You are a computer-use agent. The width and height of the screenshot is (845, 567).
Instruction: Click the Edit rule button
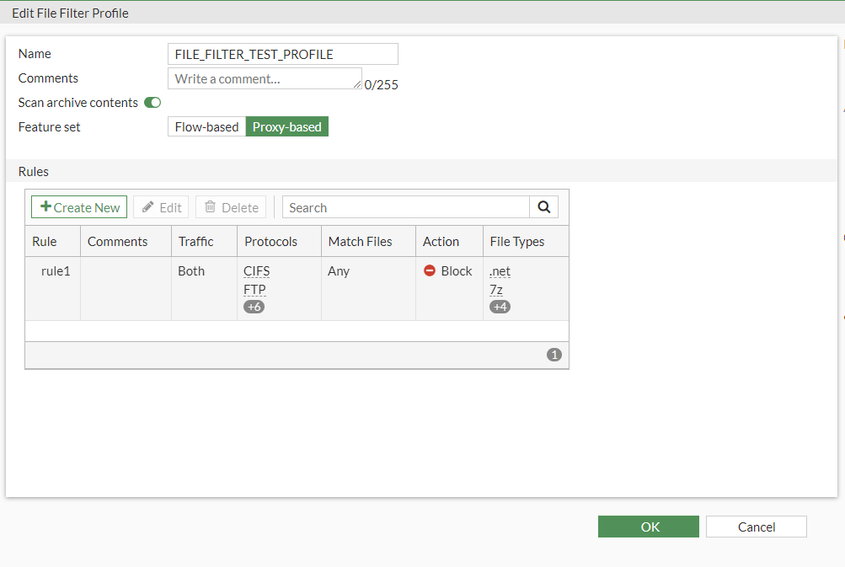pyautogui.click(x=162, y=207)
